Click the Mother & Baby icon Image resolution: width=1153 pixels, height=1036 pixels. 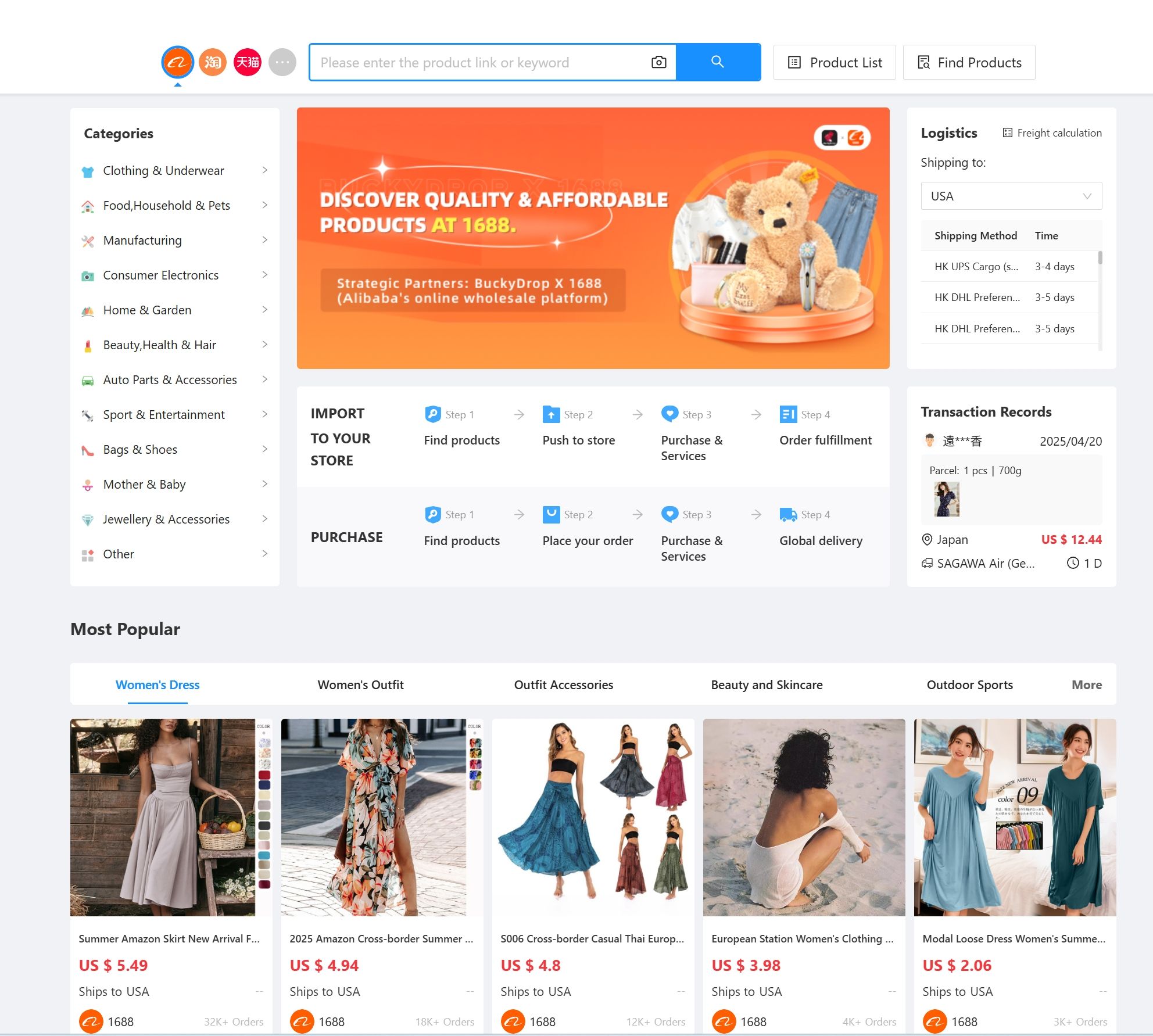[x=88, y=485]
